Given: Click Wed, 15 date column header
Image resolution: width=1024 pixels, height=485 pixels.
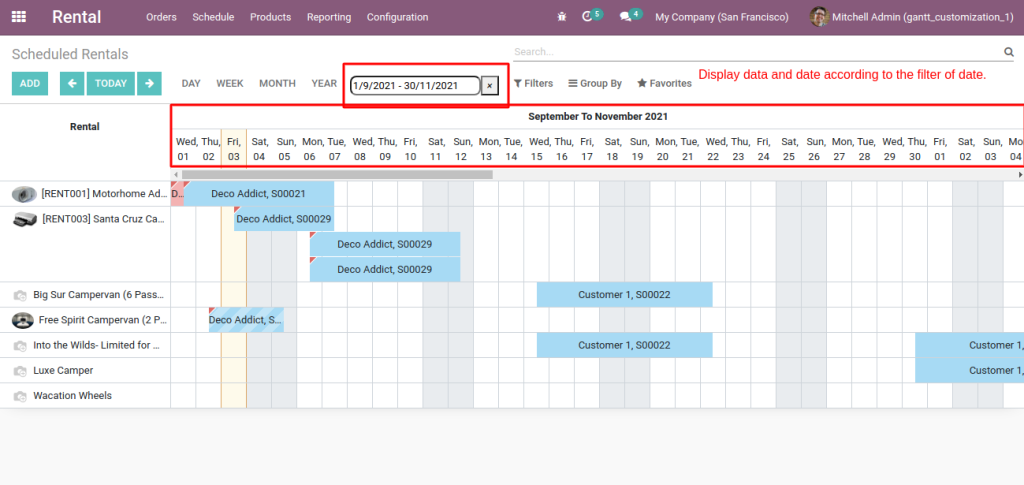Looking at the screenshot, I should click(x=537, y=149).
